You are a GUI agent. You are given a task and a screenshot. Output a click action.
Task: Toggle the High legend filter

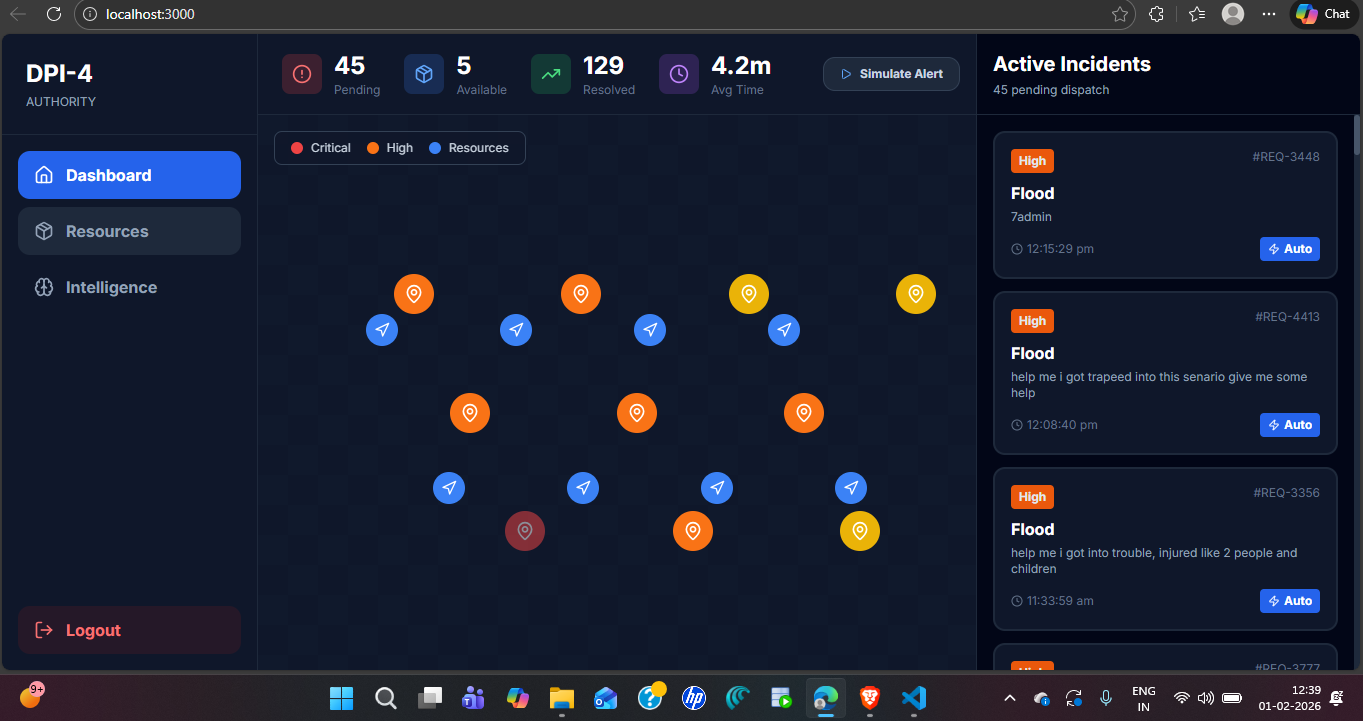[x=389, y=148]
